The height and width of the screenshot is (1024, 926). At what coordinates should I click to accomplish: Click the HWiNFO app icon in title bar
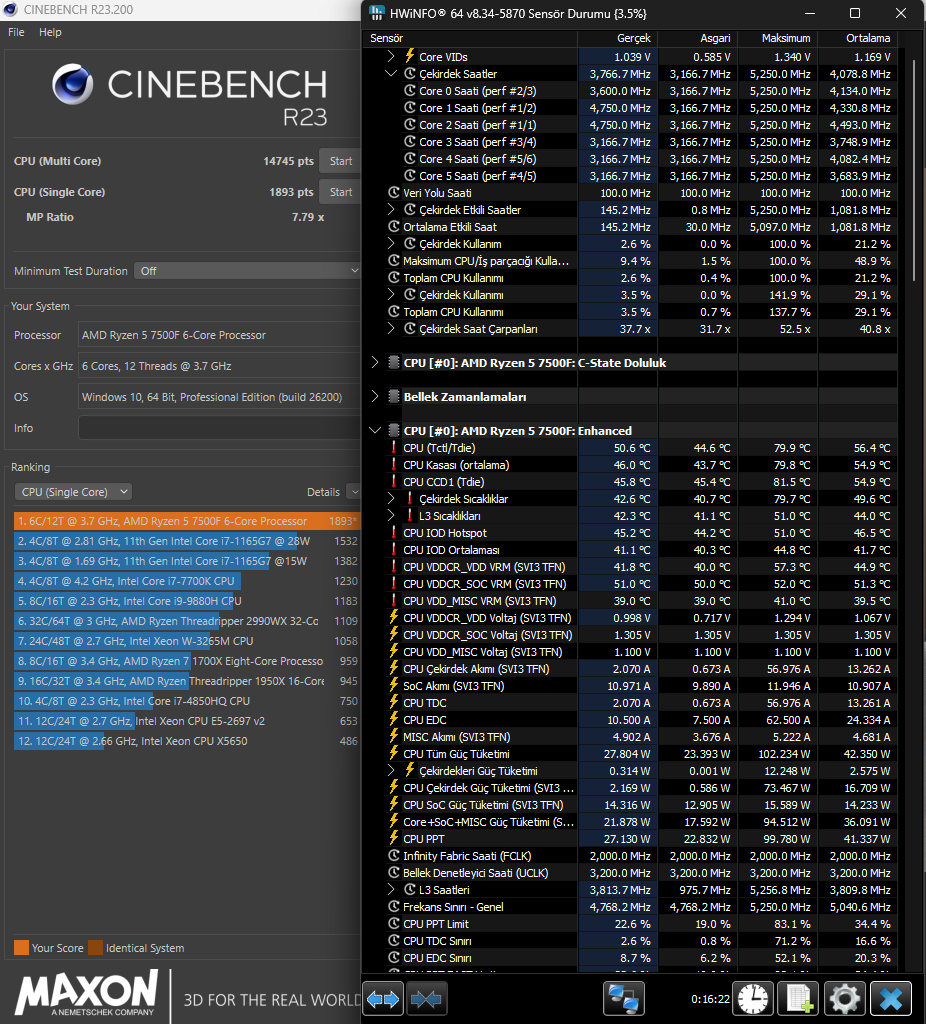[377, 13]
